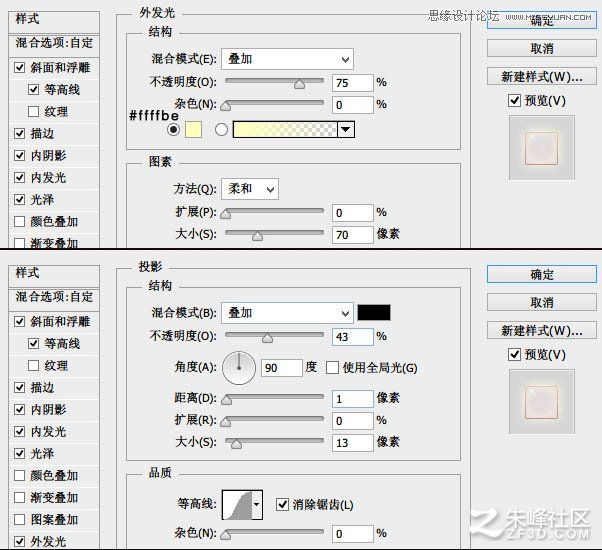Image resolution: width=602 pixels, height=550 pixels.
Task: Select gradient radio button beside gradient bar
Action: [221, 129]
